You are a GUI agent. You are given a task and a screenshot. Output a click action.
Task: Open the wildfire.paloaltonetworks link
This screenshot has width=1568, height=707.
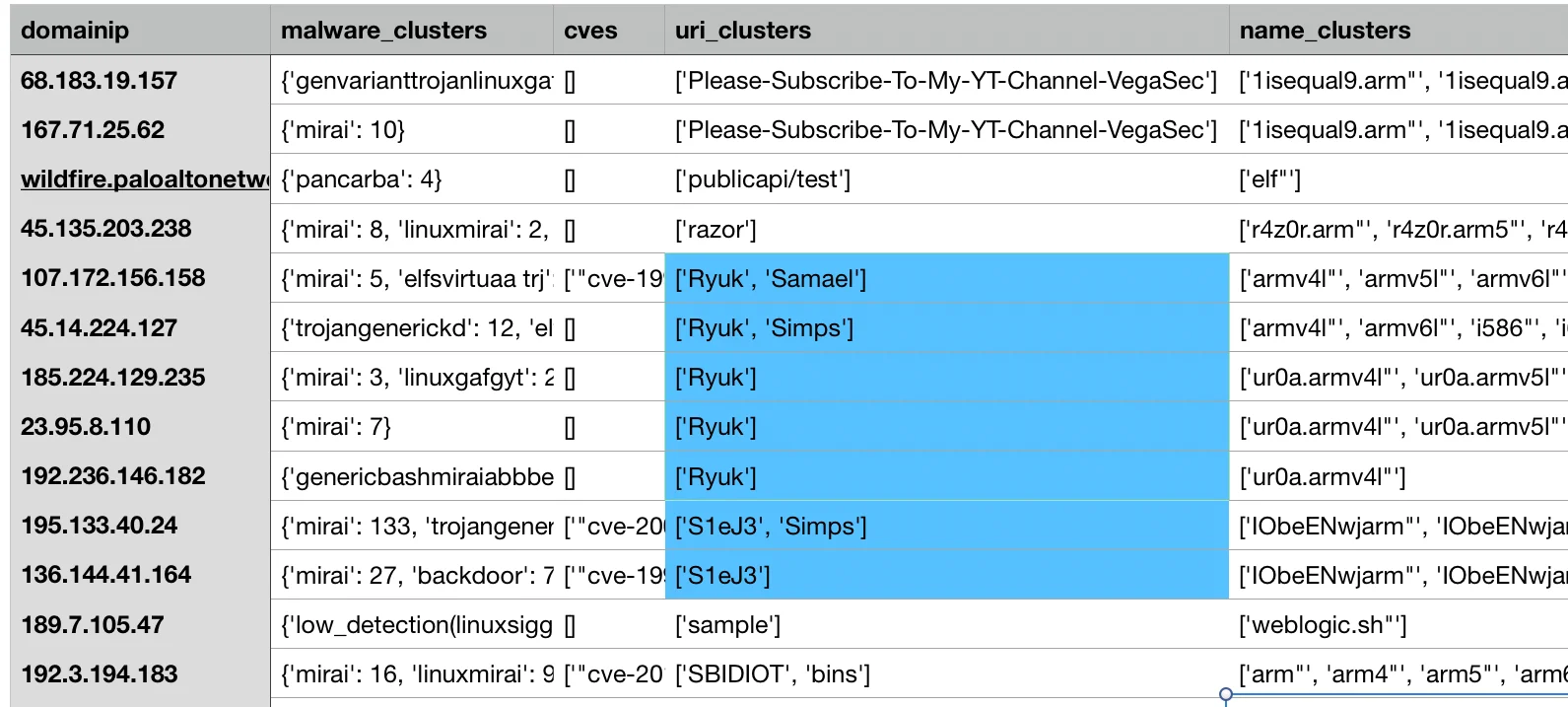[x=145, y=179]
